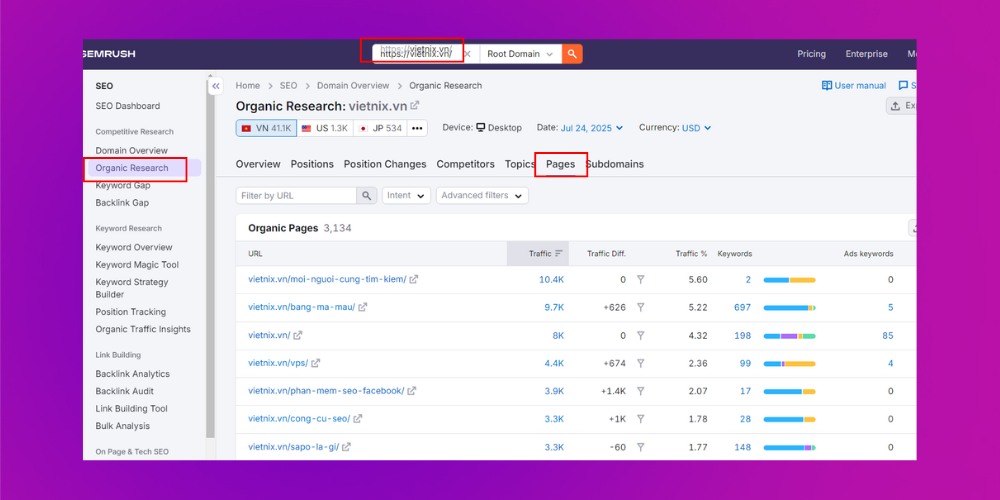Click the orange search magnifier button
The width and height of the screenshot is (1000, 500).
[572, 54]
